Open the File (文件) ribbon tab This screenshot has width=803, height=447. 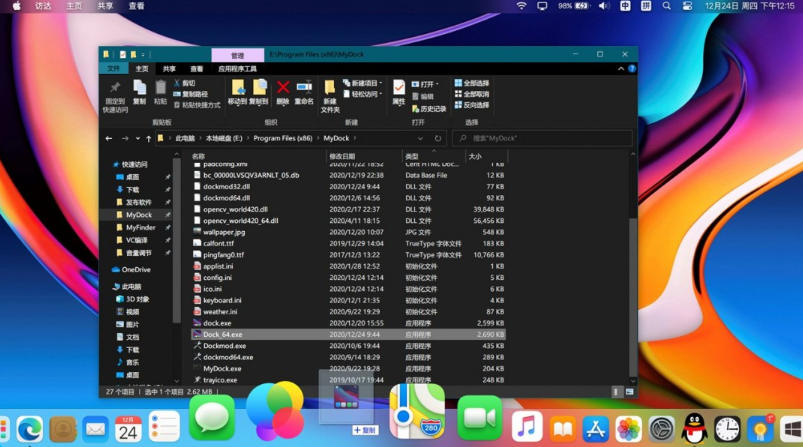(113, 69)
